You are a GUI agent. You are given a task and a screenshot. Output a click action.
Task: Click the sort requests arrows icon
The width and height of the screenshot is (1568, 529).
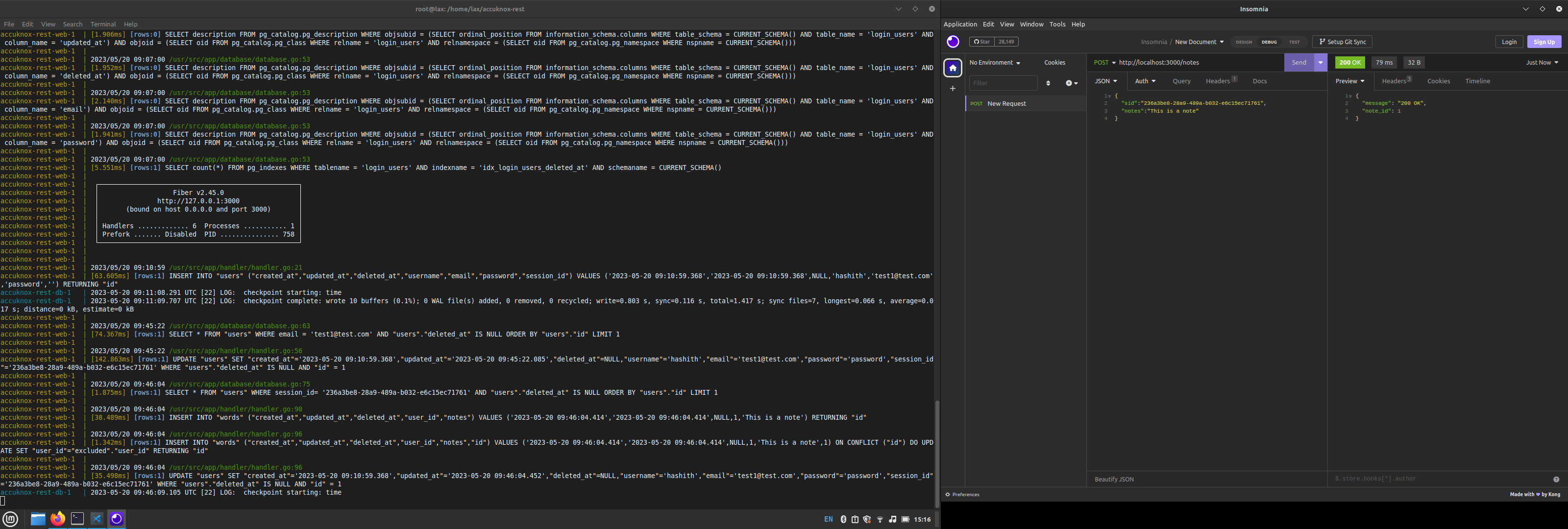tap(1048, 83)
